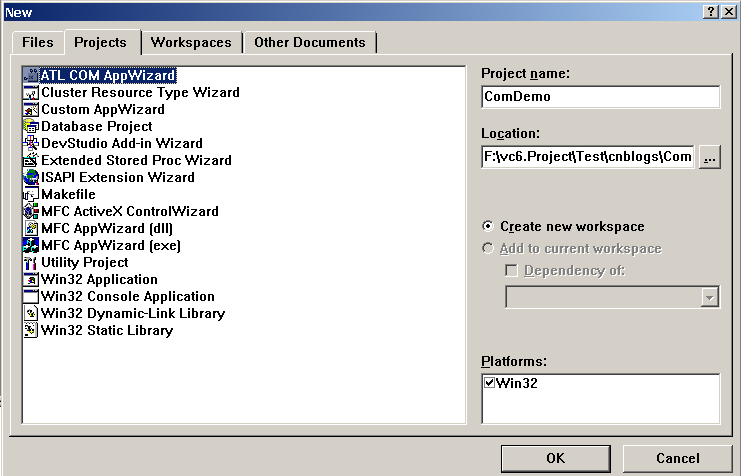Image resolution: width=741 pixels, height=476 pixels.
Task: Select the "Win32 Dynamic-Link Library" text entry
Action: point(133,313)
